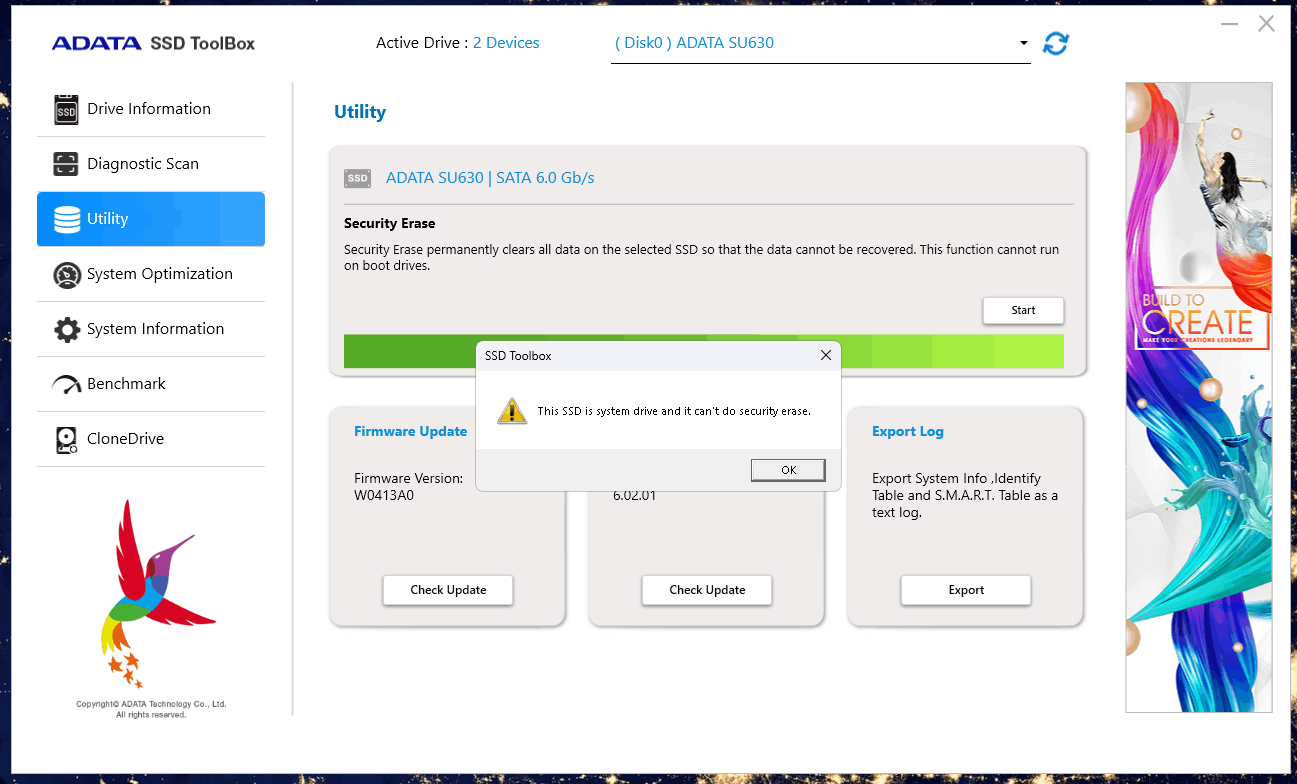This screenshot has height=784, width=1297.
Task: Click the CloneDrive disk icon
Action: point(66,439)
